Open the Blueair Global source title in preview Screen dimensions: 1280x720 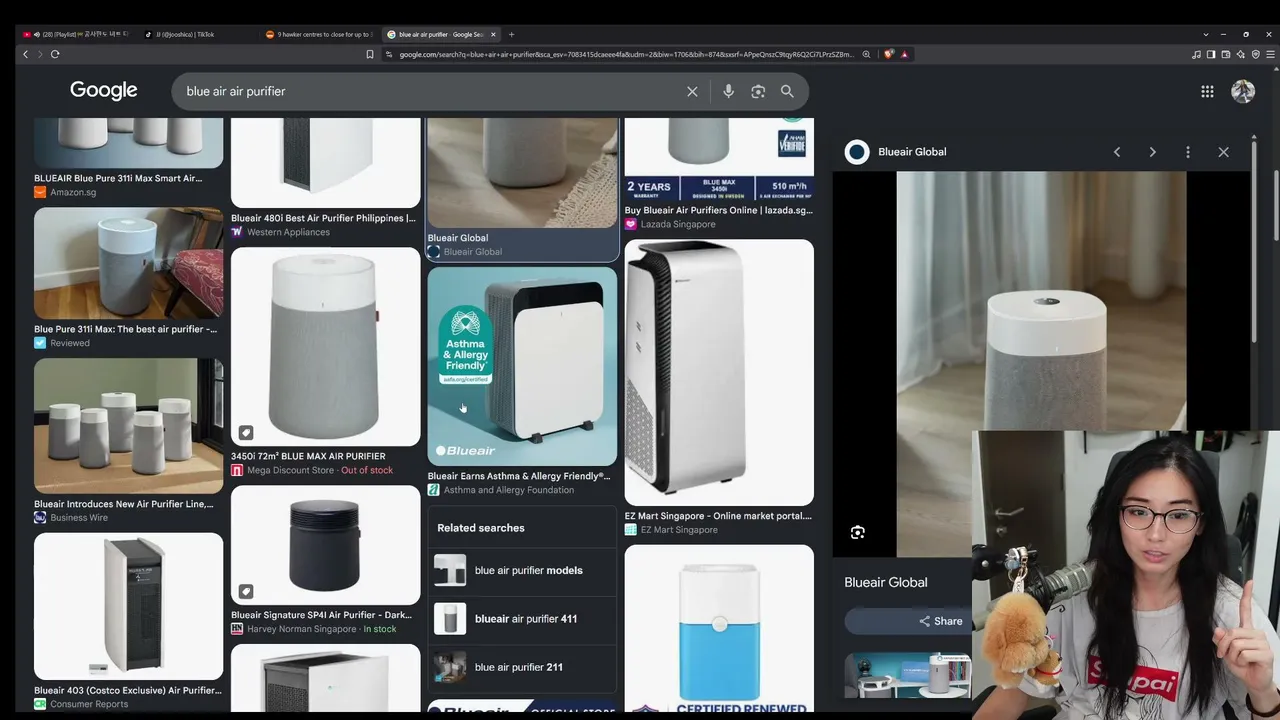886,582
